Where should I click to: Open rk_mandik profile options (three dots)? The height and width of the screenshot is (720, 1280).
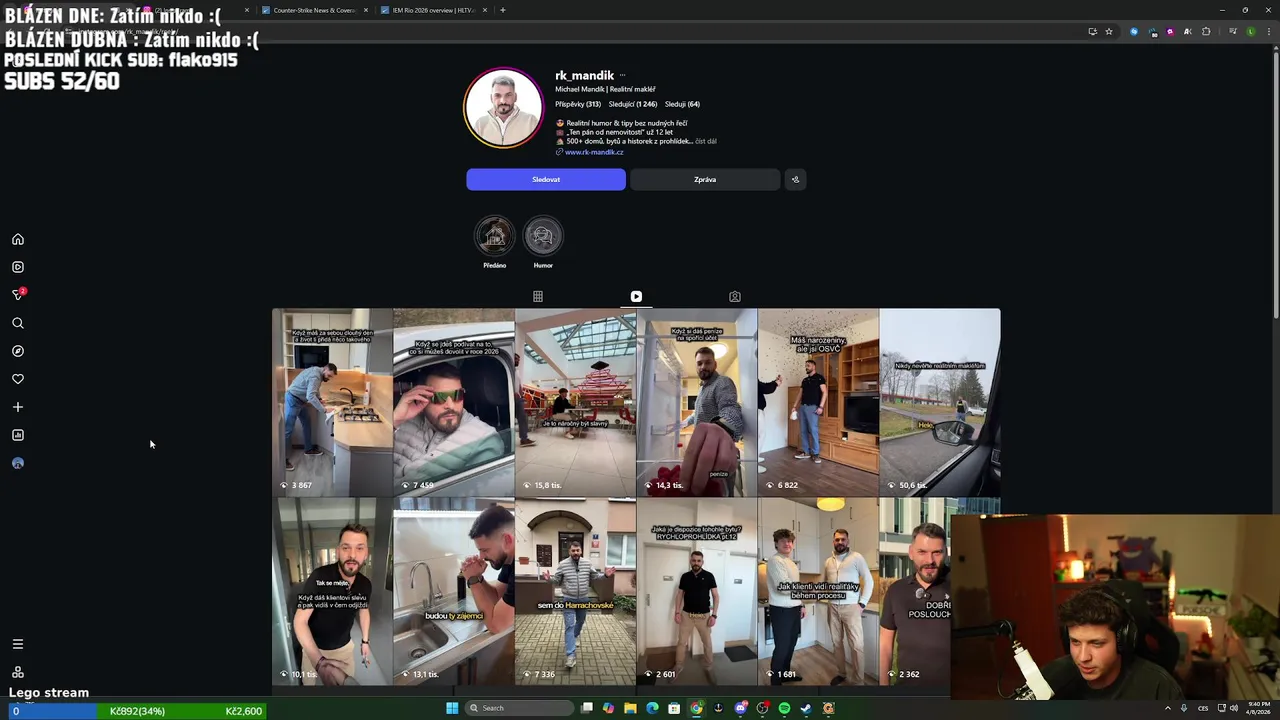pyautogui.click(x=622, y=75)
